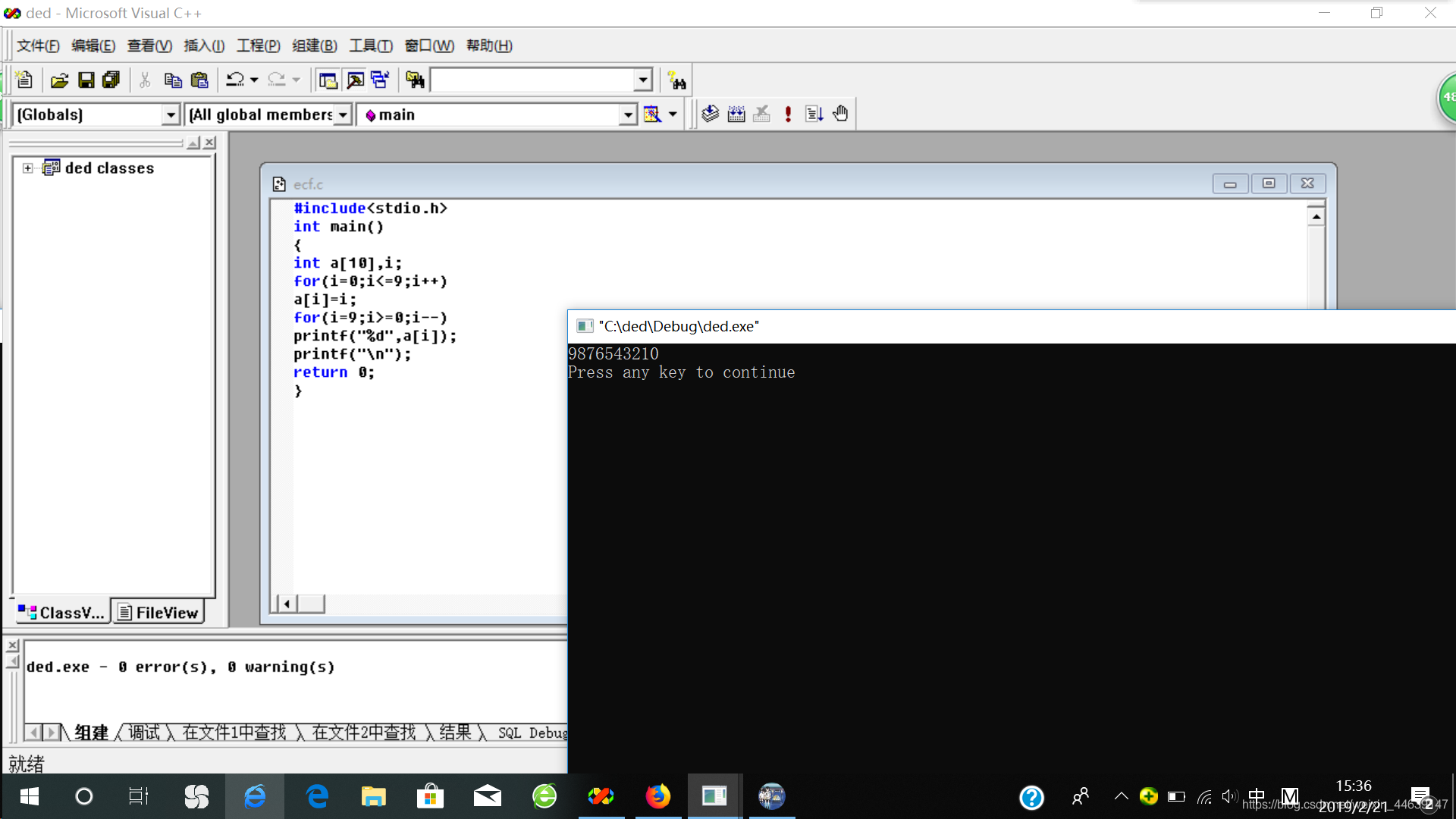1456x819 pixels.
Task: Open File Explorer from the taskbar
Action: [373, 796]
